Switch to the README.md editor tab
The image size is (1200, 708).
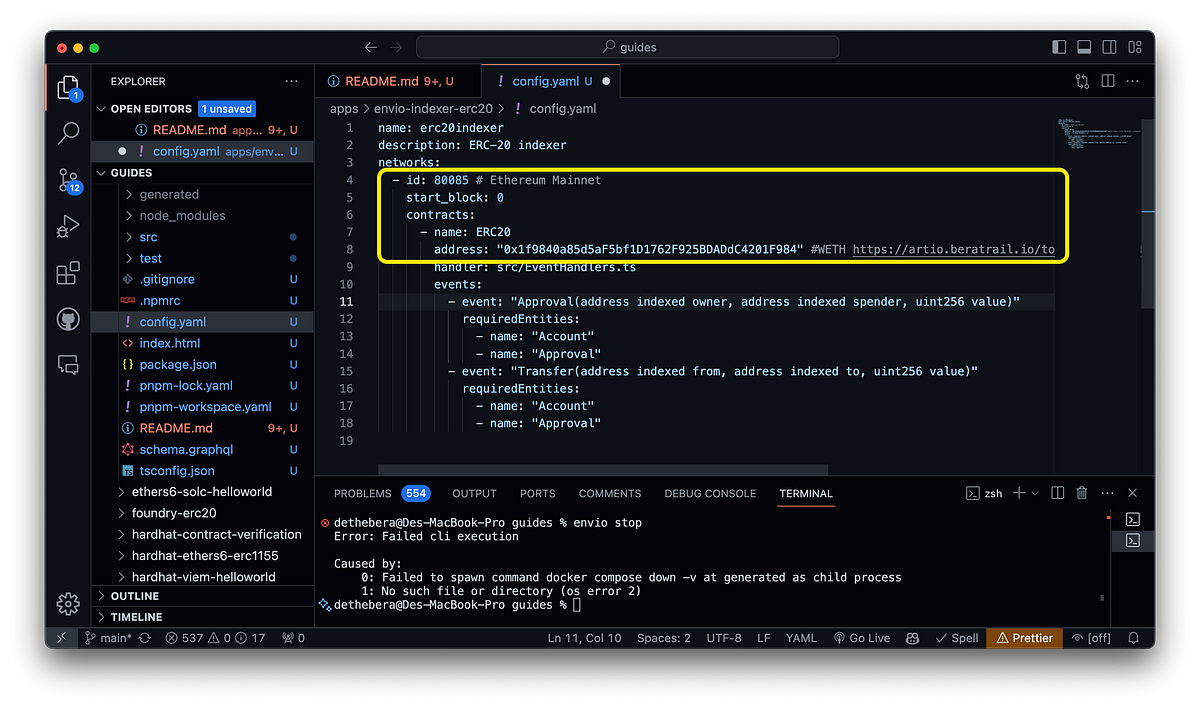(397, 81)
